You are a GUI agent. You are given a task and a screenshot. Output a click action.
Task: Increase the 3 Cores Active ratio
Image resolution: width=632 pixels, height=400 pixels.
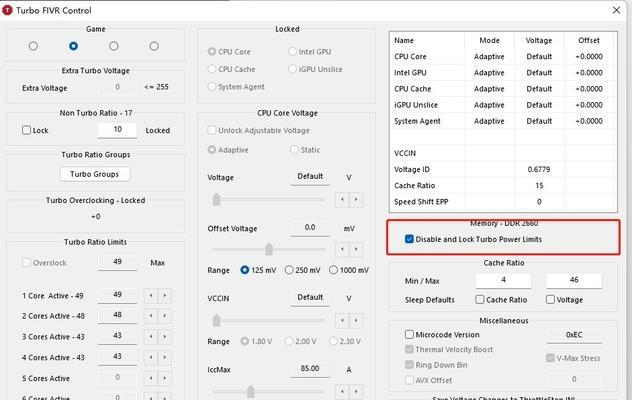tap(165, 337)
